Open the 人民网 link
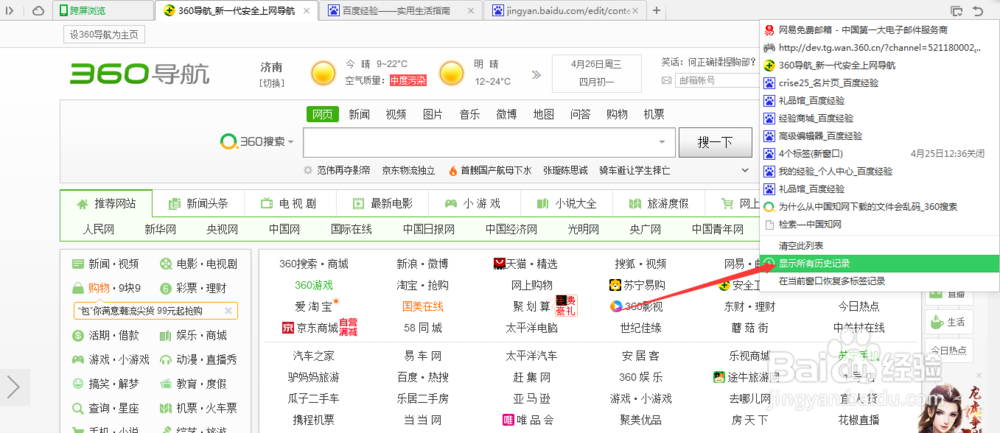 (x=98, y=230)
